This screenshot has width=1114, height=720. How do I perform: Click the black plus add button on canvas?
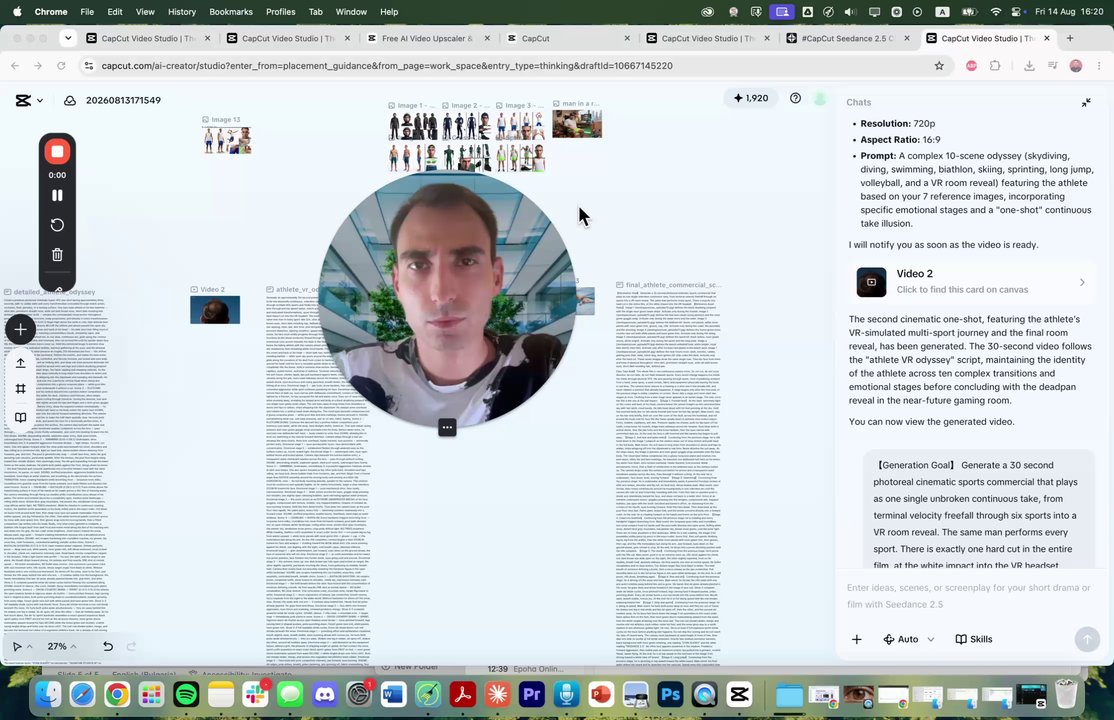coord(21,329)
